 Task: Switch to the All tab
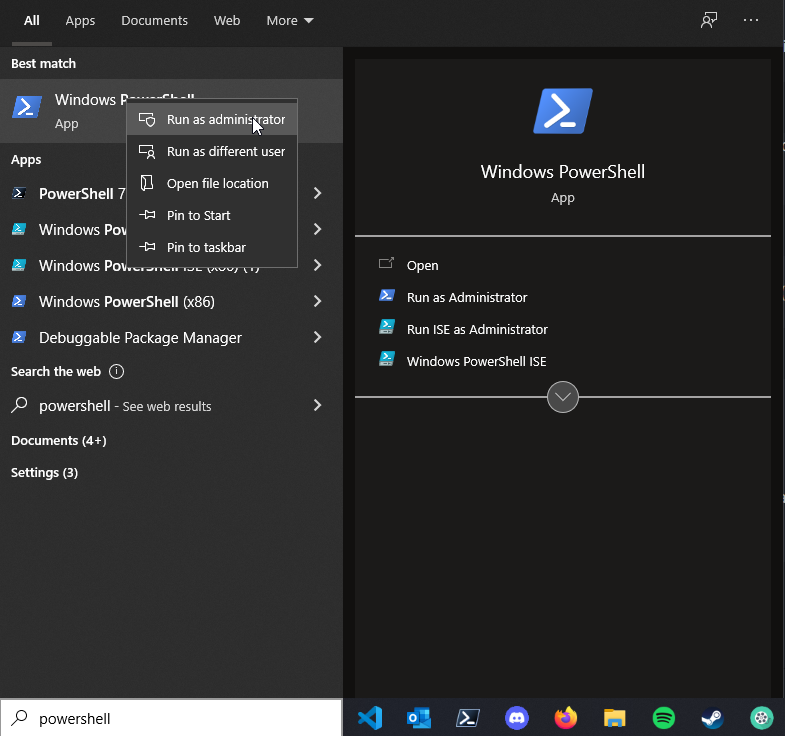point(32,21)
